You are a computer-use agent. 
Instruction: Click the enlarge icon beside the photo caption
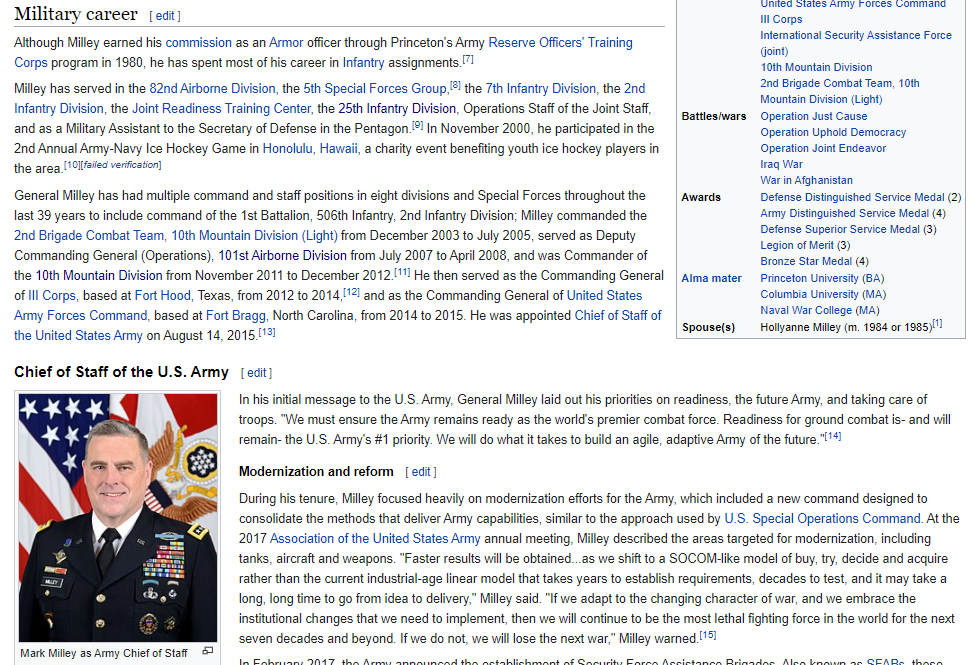pos(208,651)
